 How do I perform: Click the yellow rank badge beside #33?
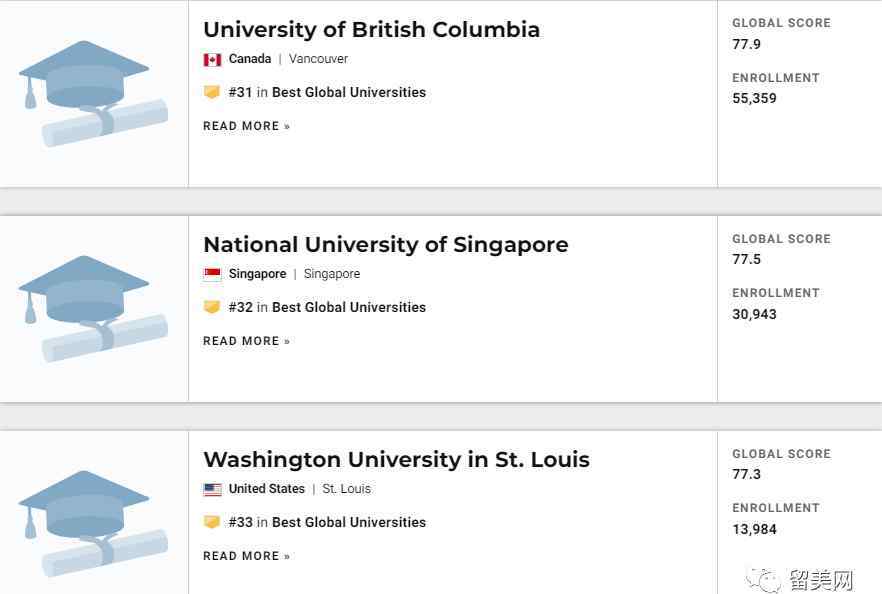click(212, 522)
